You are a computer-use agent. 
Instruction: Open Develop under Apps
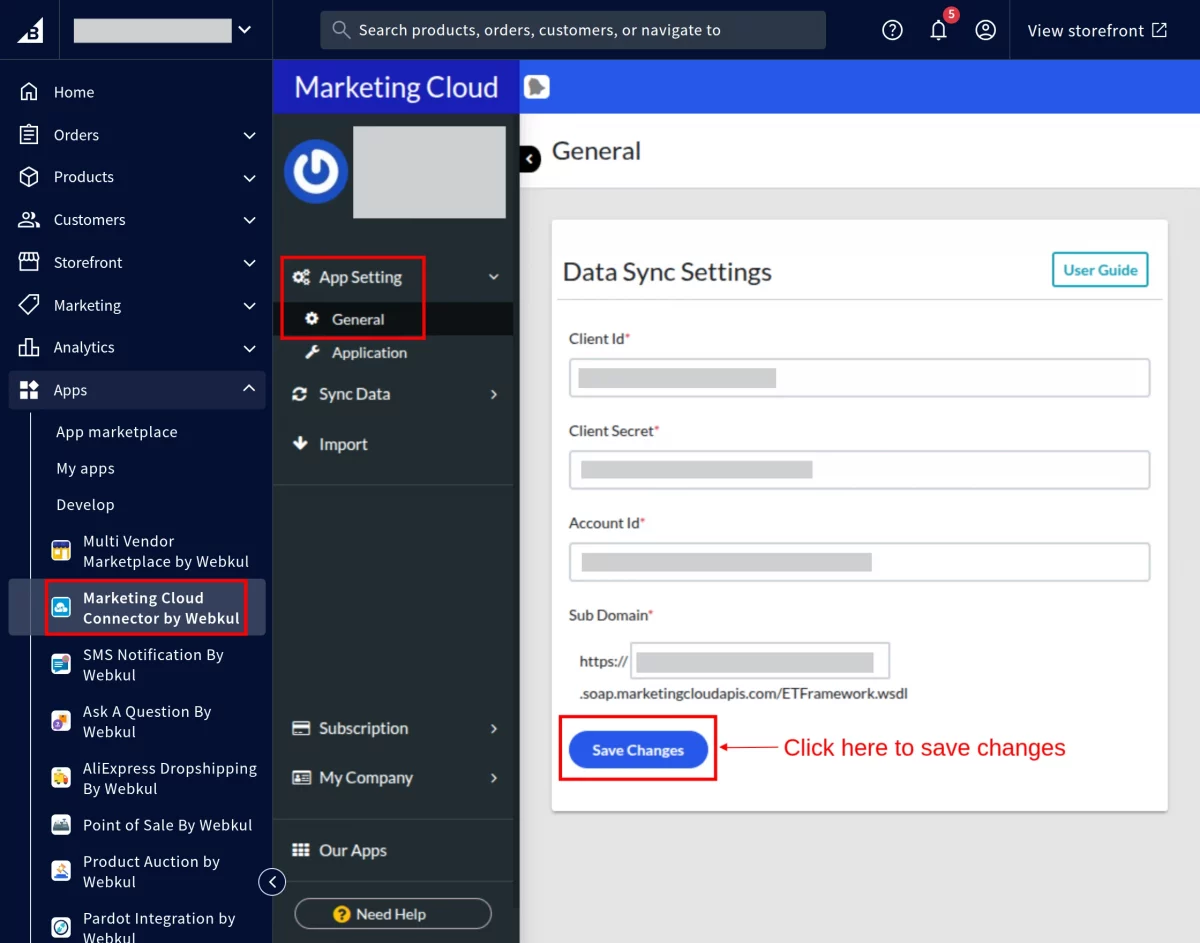(85, 505)
